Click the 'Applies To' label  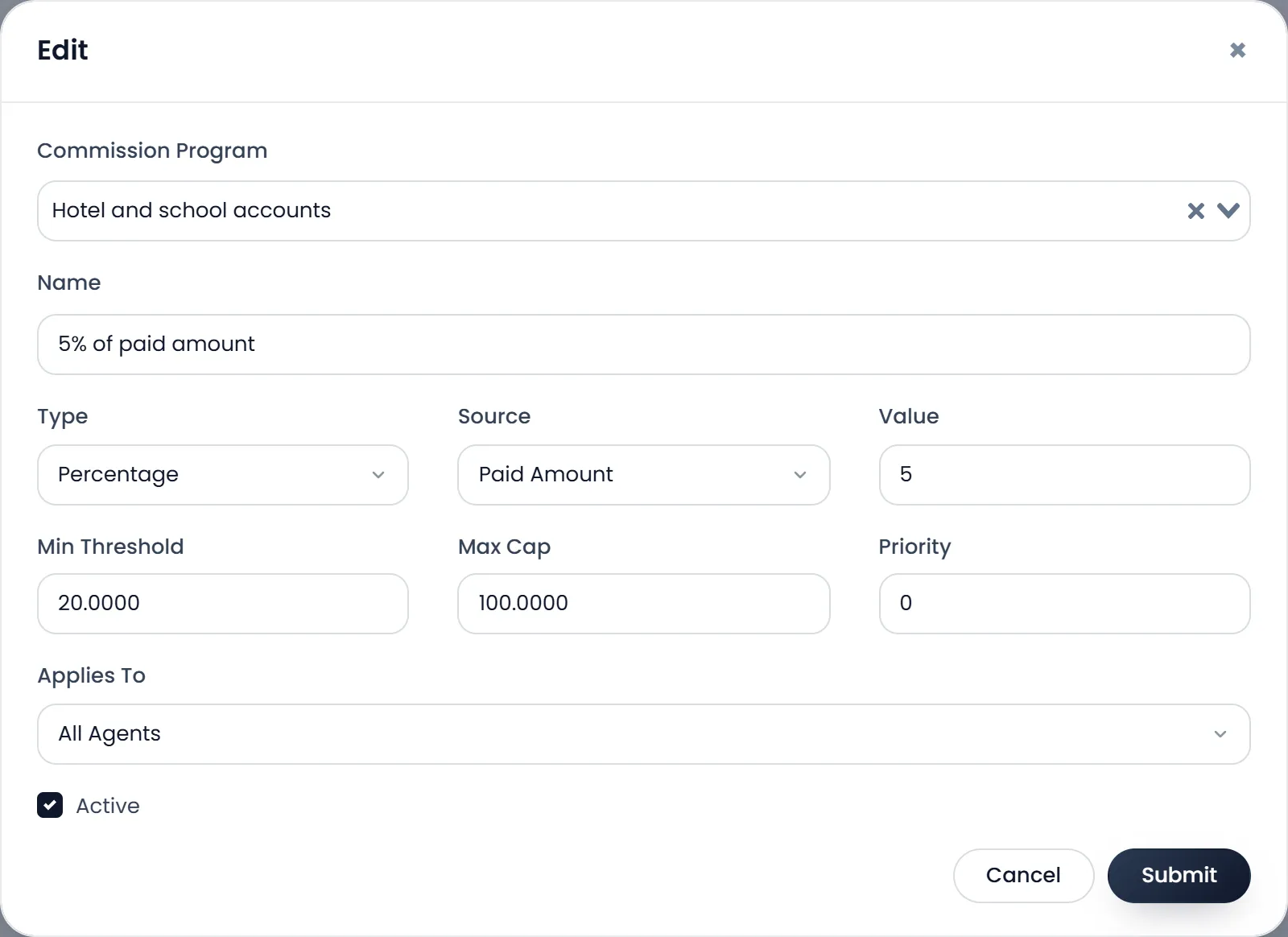(x=92, y=675)
